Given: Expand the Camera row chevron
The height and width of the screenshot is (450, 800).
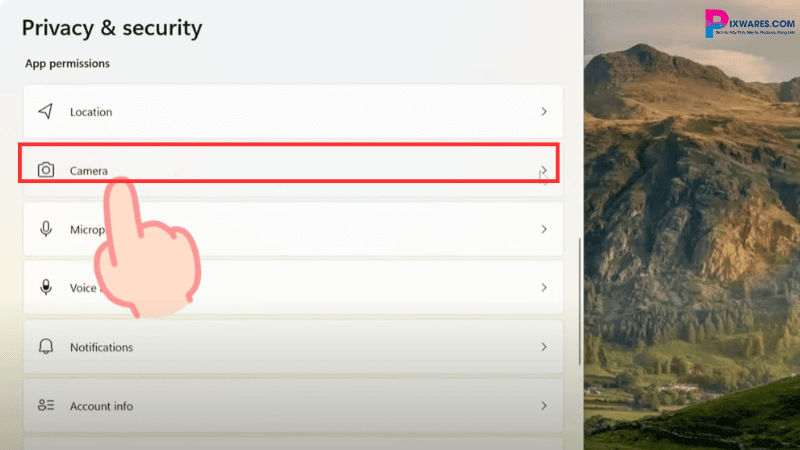Looking at the screenshot, I should click(544, 171).
